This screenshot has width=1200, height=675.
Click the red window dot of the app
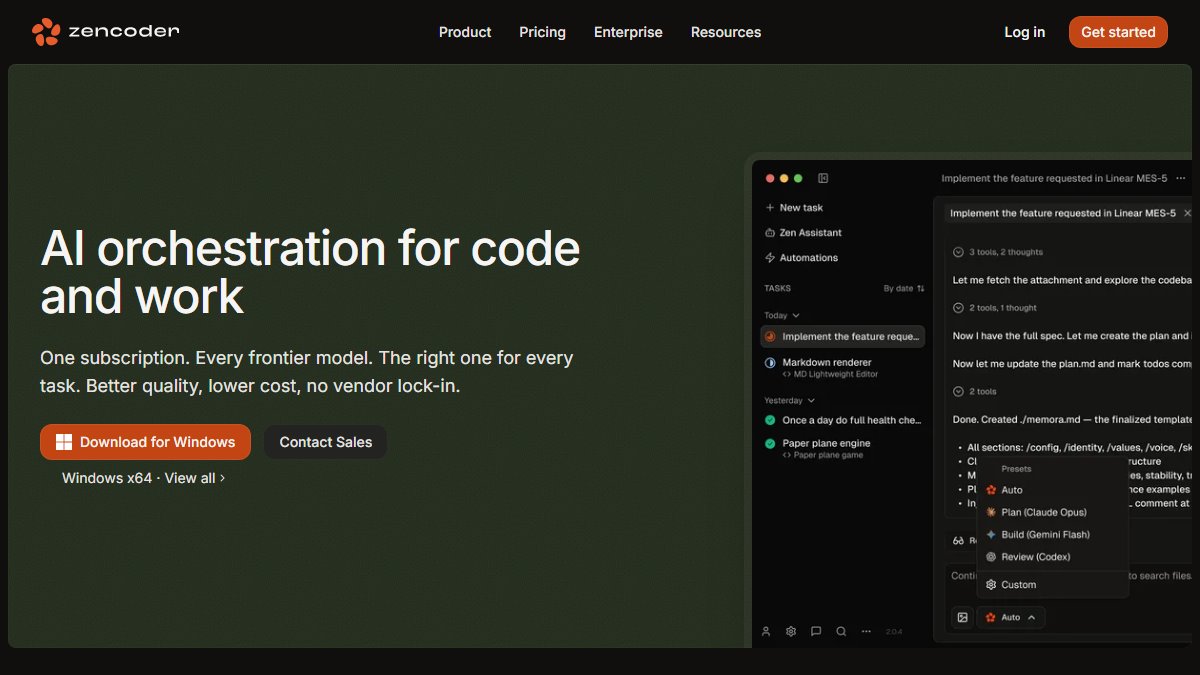(x=770, y=178)
